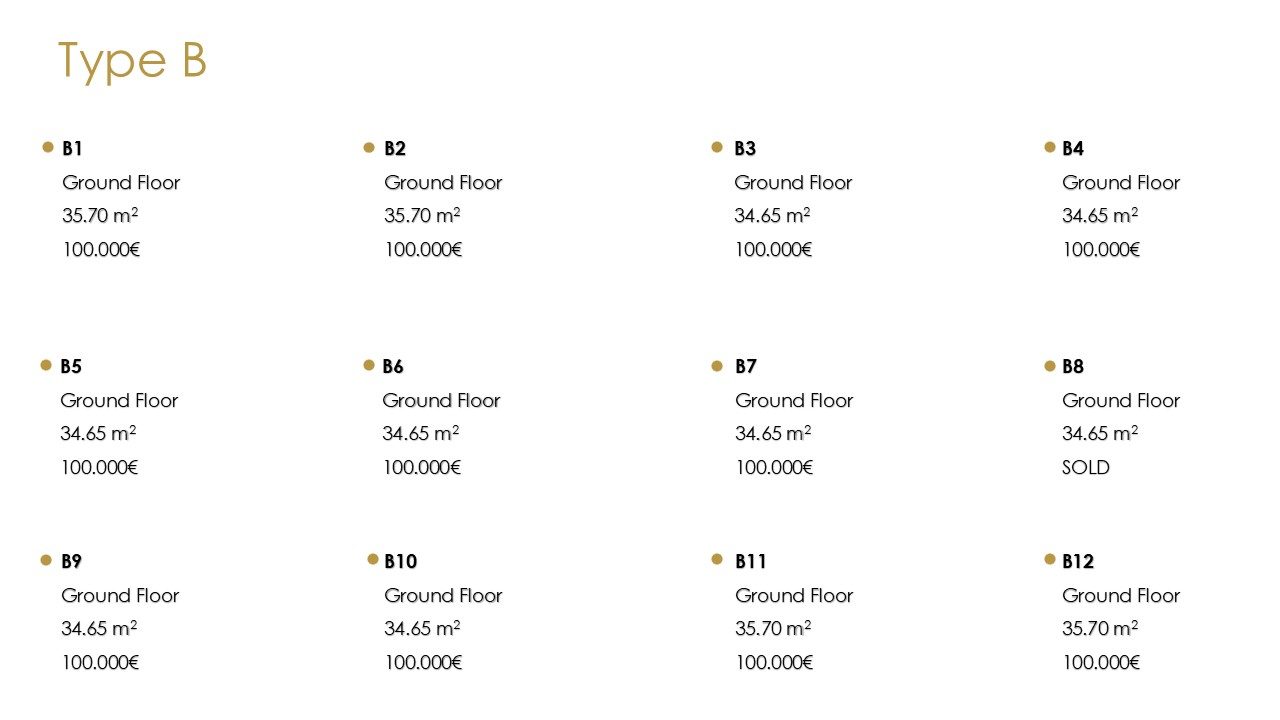Click the 100.000€ price under B12

click(x=1101, y=663)
